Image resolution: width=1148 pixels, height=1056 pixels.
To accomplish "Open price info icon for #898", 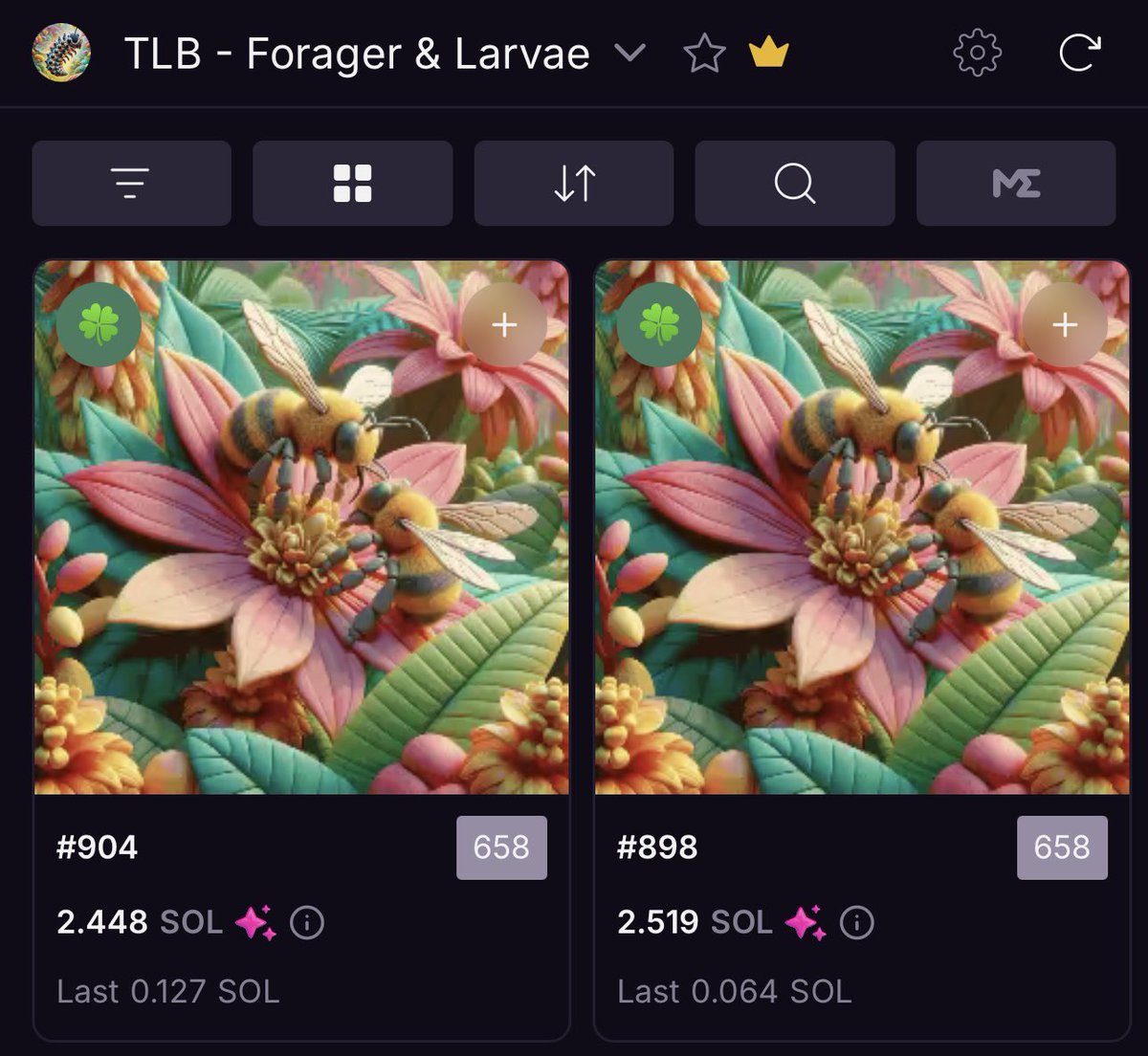I will pos(856,923).
